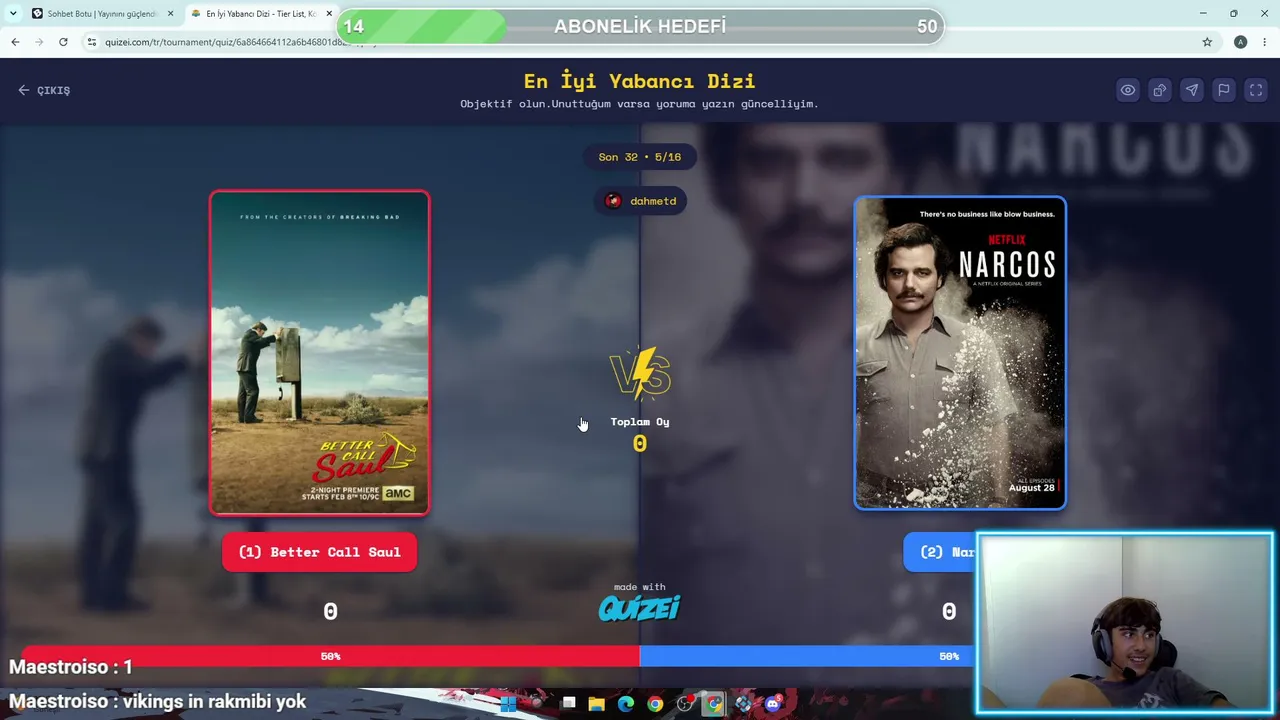The image size is (1280, 720).
Task: Open the Chrome three-dot menu
Action: (x=1265, y=42)
